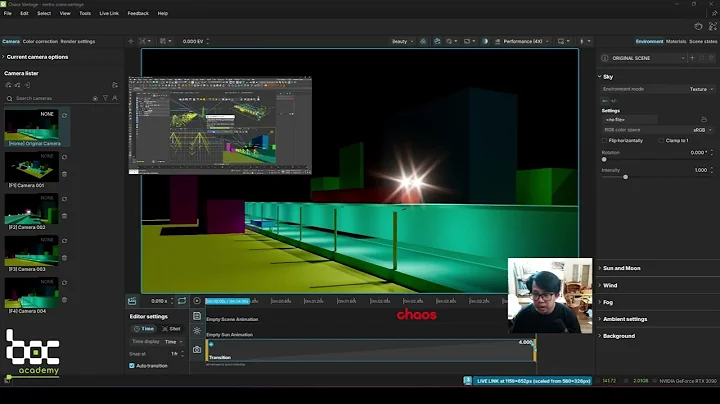The height and width of the screenshot is (404, 720).
Task: Click the Search cameras field
Action: coord(51,98)
